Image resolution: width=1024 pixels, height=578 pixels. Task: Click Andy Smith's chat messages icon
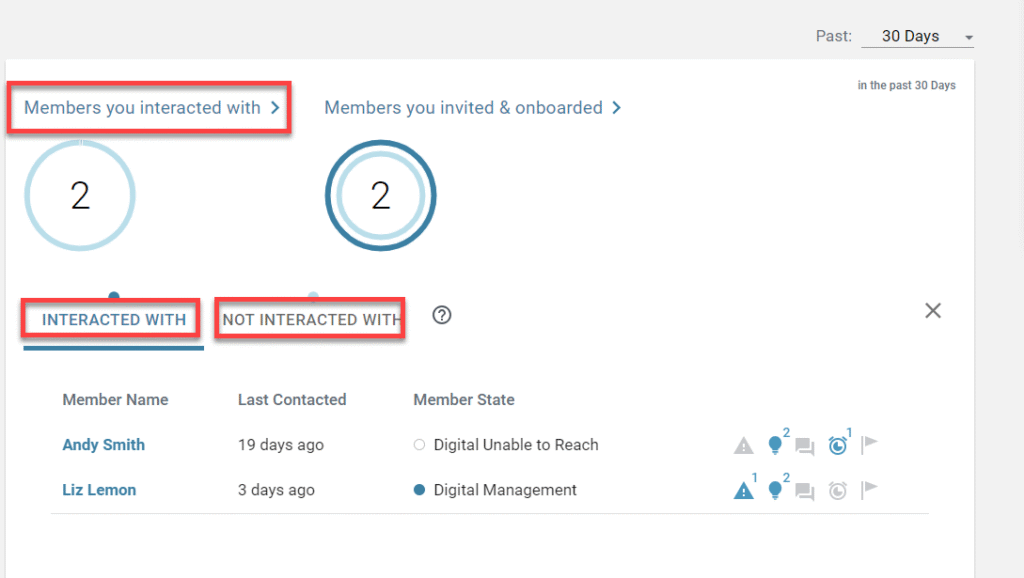coord(804,446)
